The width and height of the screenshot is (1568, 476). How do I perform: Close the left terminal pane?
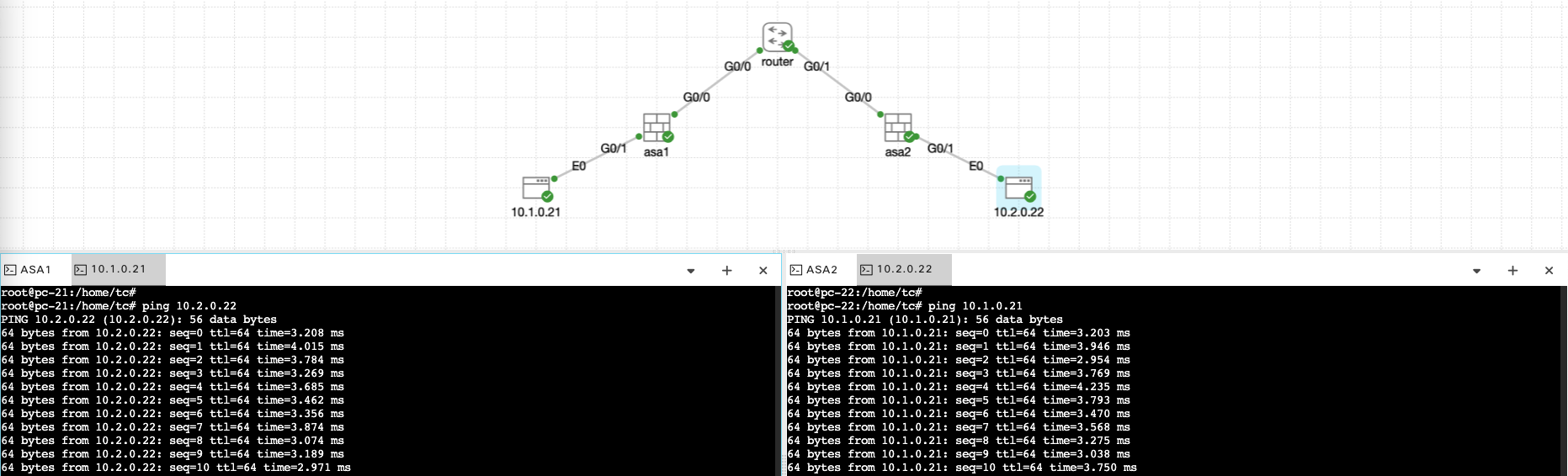coord(763,271)
